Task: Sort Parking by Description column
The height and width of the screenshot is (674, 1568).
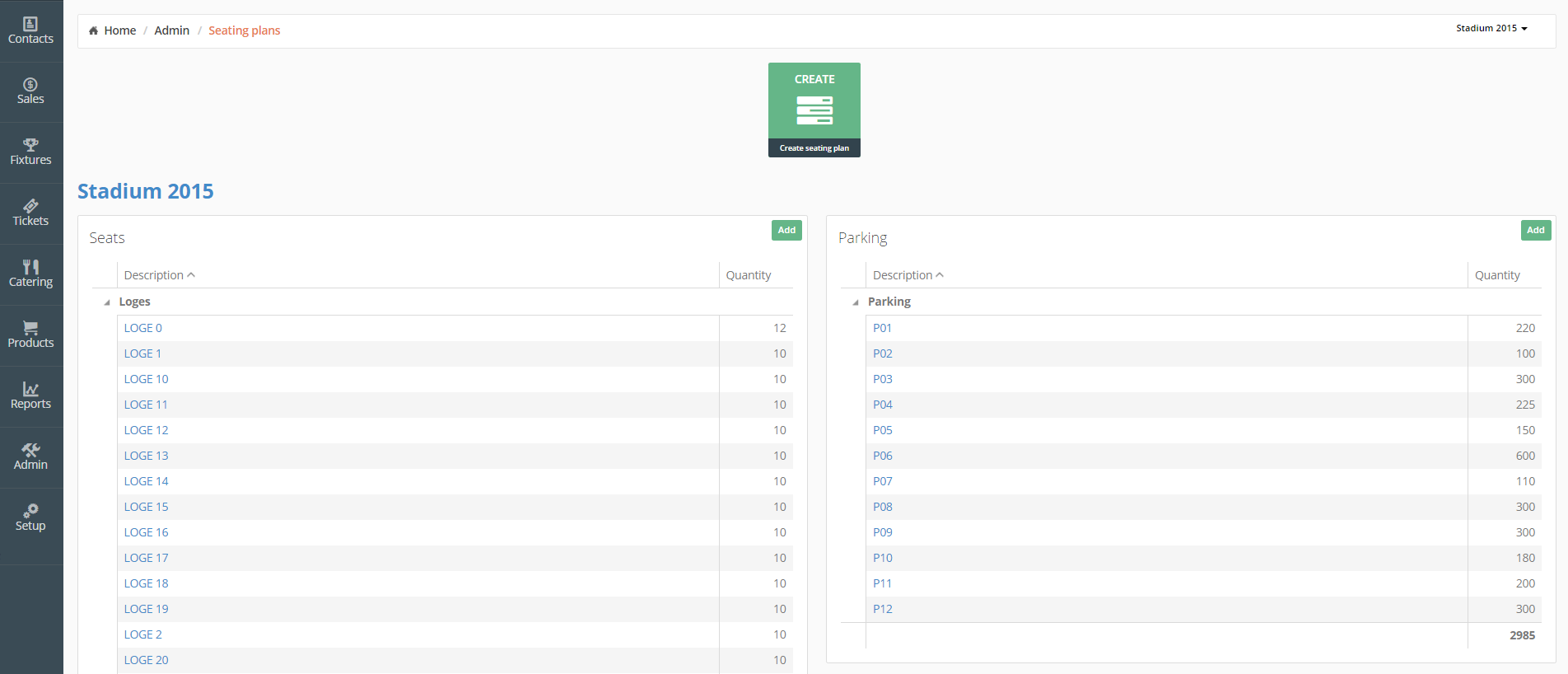Action: [908, 275]
